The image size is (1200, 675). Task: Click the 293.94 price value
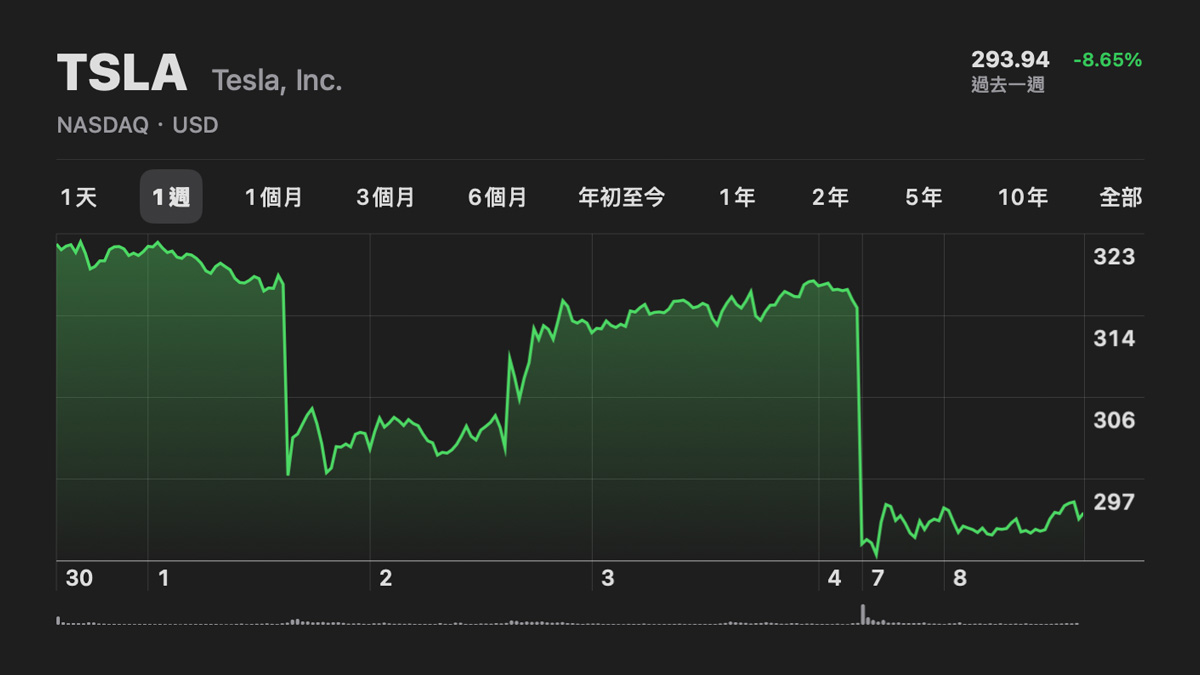1010,60
